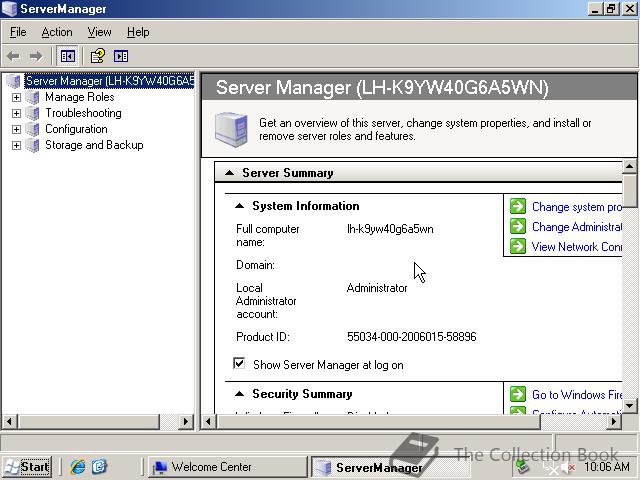Click View Network Connections link
Image resolution: width=640 pixels, height=480 pixels.
[x=577, y=247]
